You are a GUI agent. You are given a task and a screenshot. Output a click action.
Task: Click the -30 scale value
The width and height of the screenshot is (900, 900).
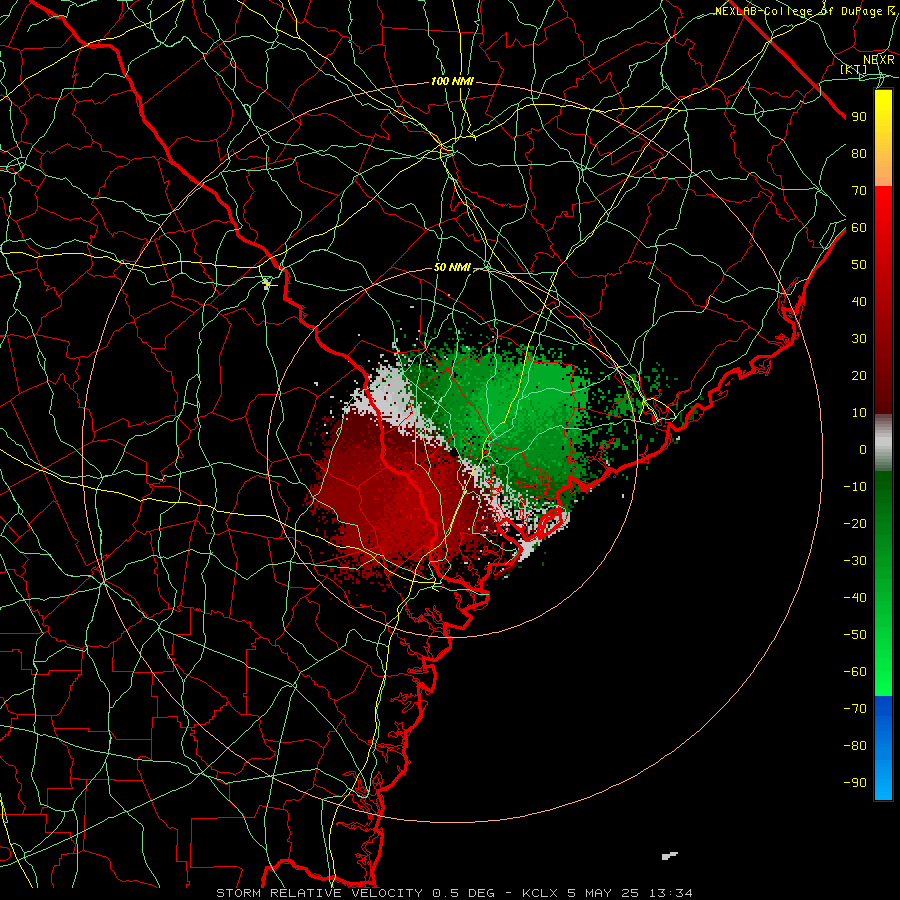[855, 561]
